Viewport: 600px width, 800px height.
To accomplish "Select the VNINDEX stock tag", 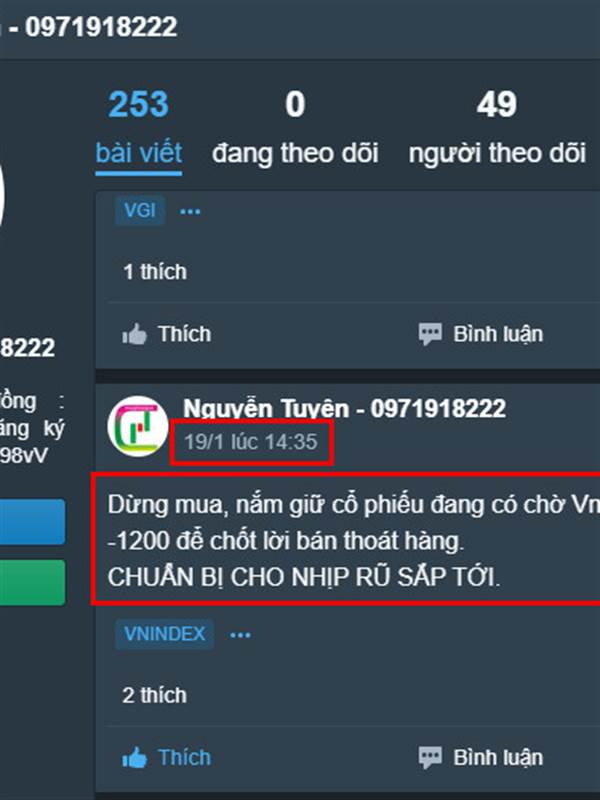I will [x=164, y=634].
